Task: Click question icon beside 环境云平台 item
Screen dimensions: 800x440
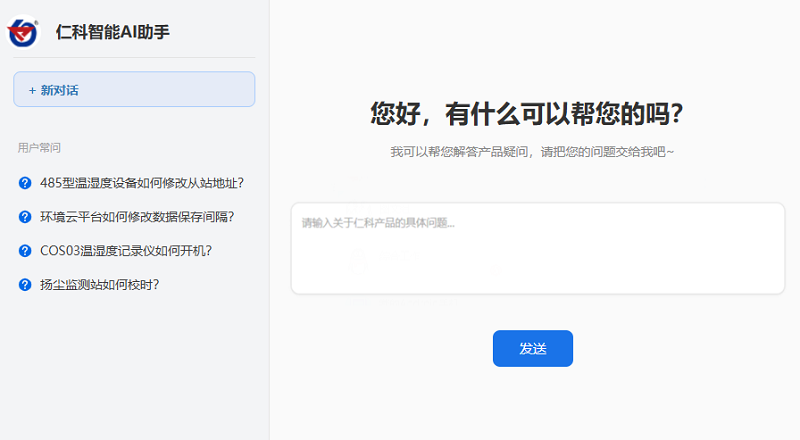Action: point(25,217)
